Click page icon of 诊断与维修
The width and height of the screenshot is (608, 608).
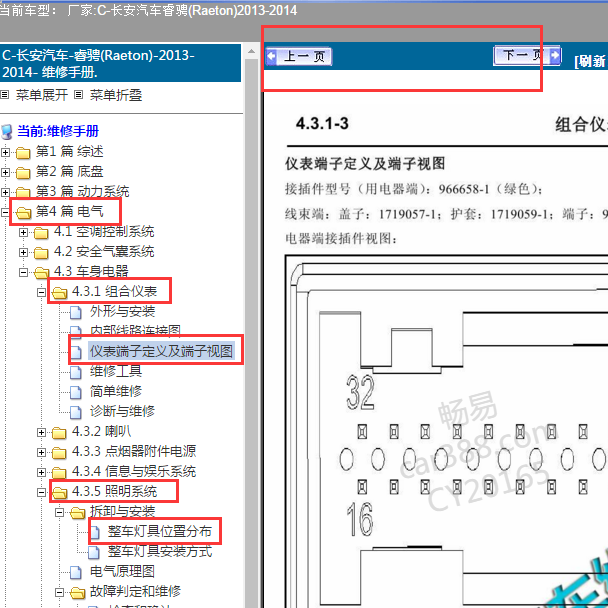[x=76, y=412]
